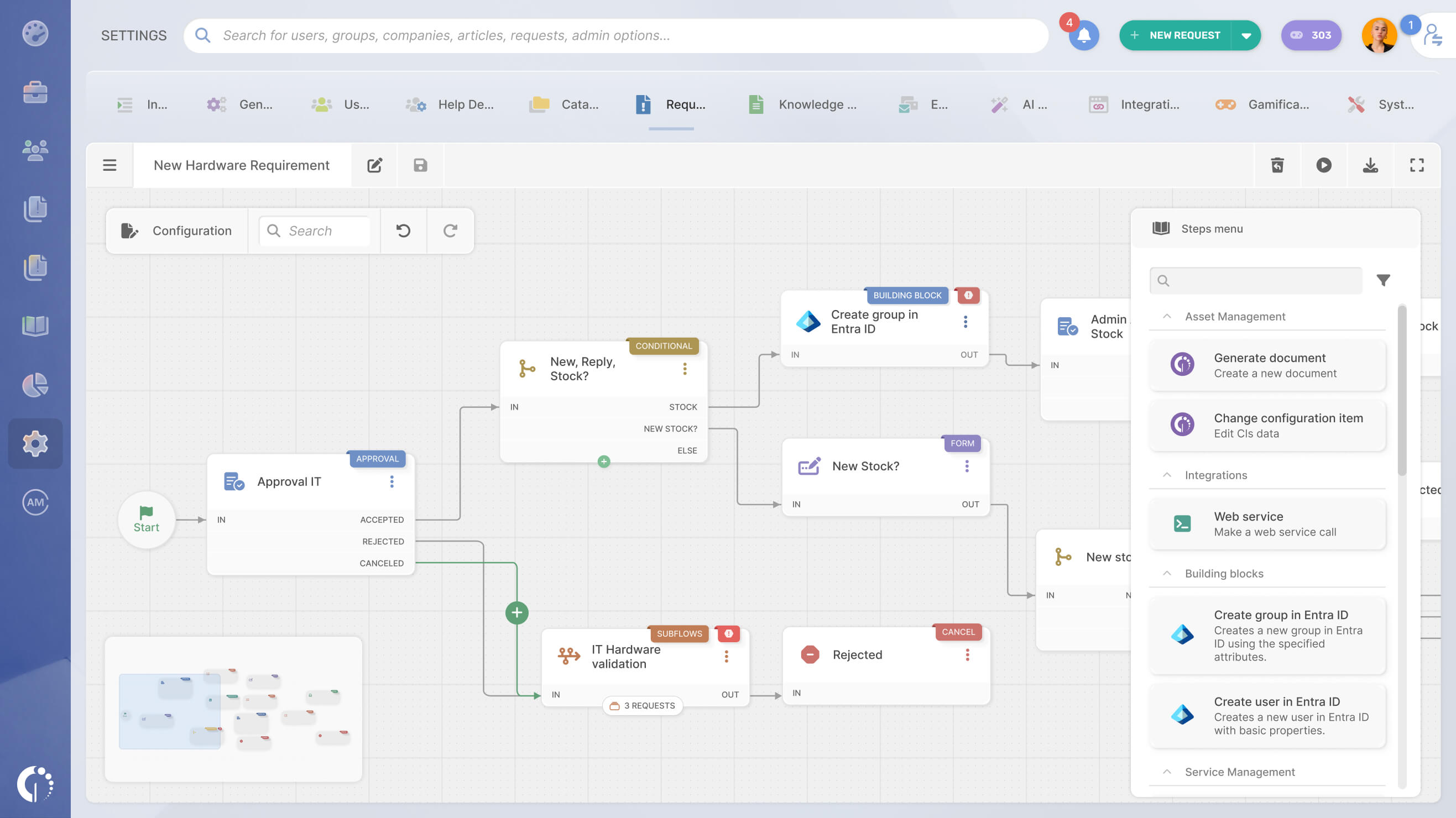The image size is (1456, 818).
Task: Add a step using the green plus icon
Action: pos(516,612)
